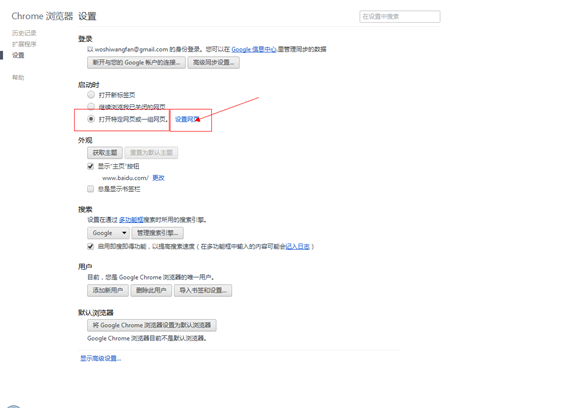The image size is (576, 408).
Task: Open 扩展程序 in the sidebar
Action: [24, 44]
